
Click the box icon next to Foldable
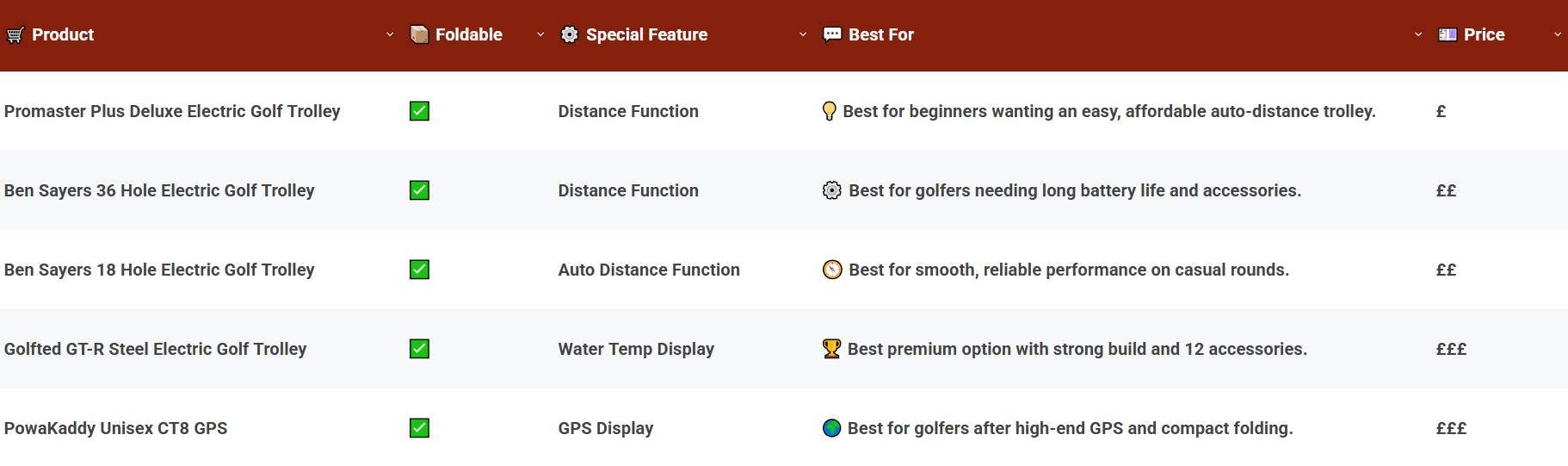coord(419,34)
